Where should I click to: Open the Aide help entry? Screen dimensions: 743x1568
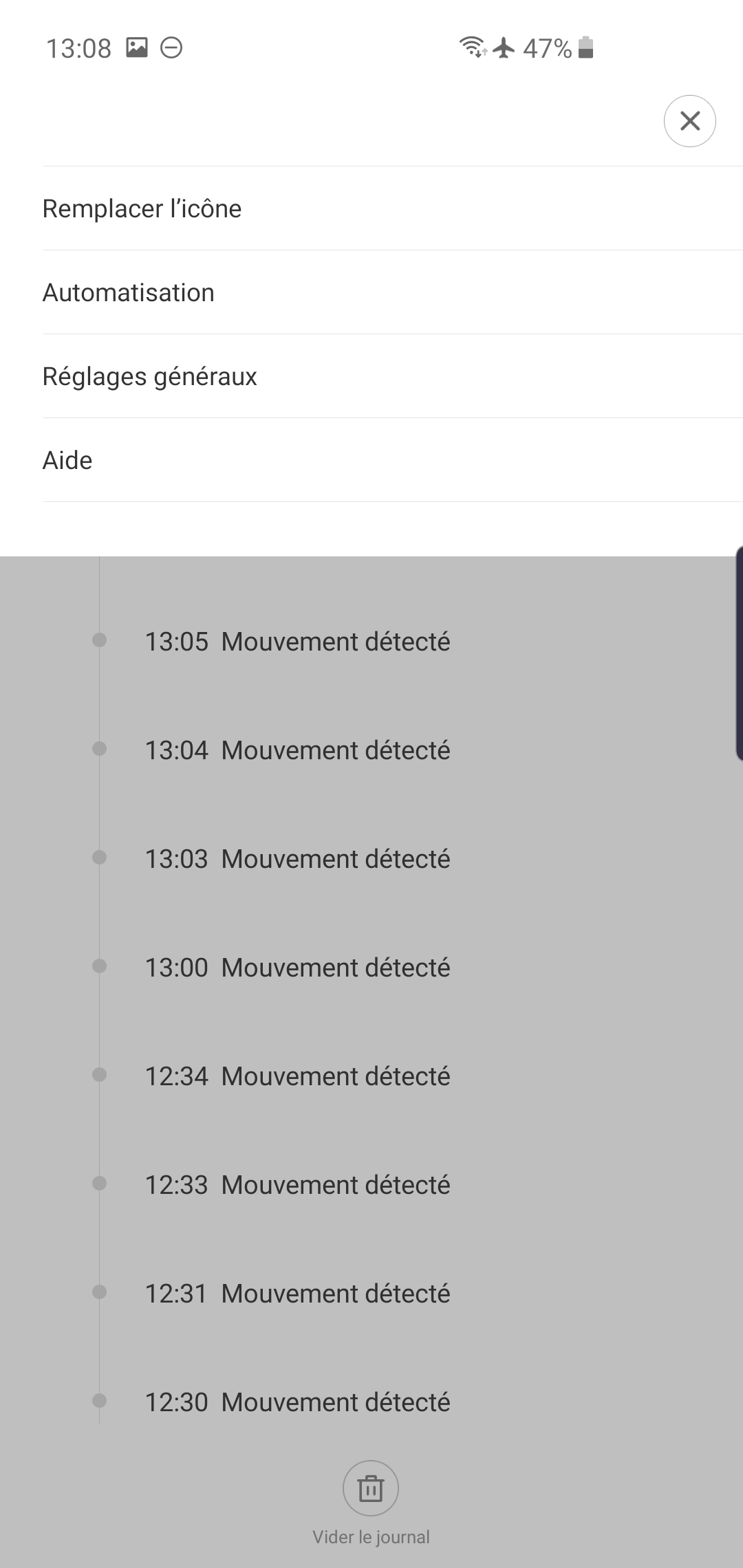coord(67,460)
